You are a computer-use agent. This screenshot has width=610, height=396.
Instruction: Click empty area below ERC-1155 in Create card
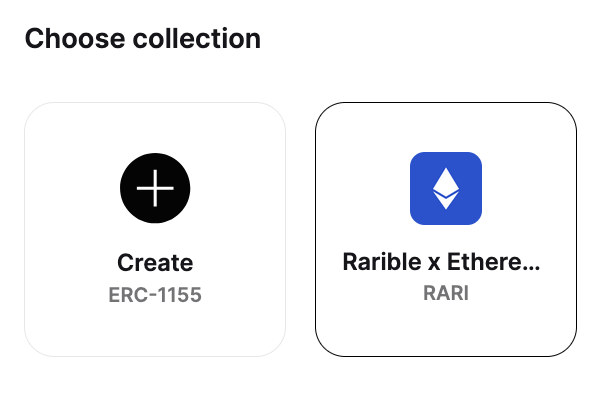(155, 330)
